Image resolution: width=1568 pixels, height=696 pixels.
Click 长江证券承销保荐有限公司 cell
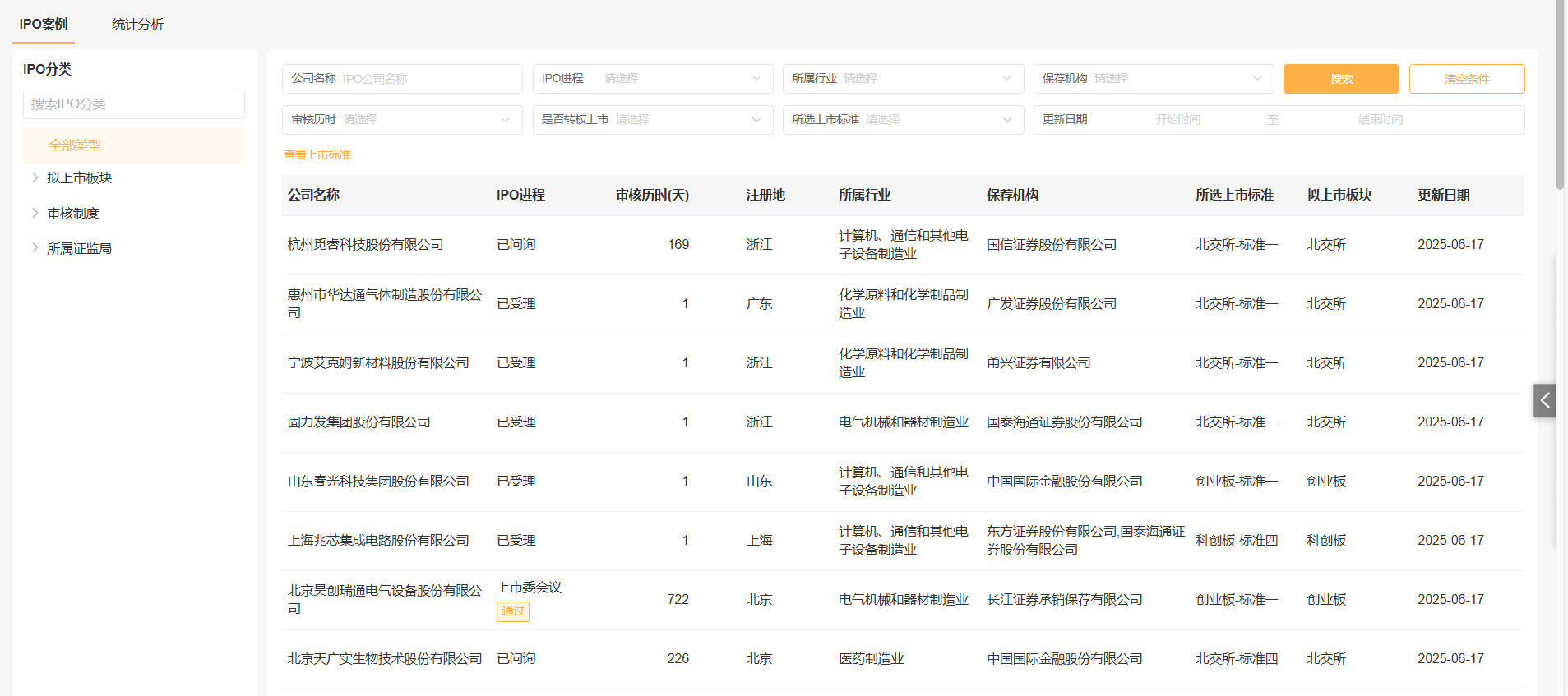1065,600
